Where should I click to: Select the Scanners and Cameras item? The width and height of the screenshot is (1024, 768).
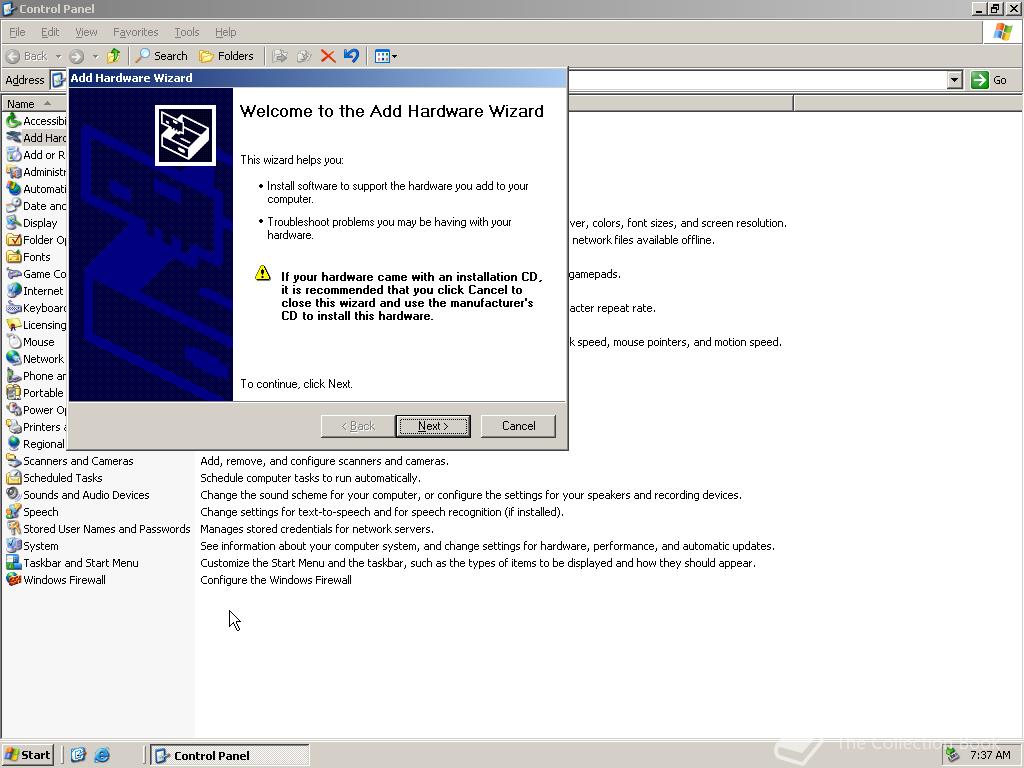pos(70,460)
